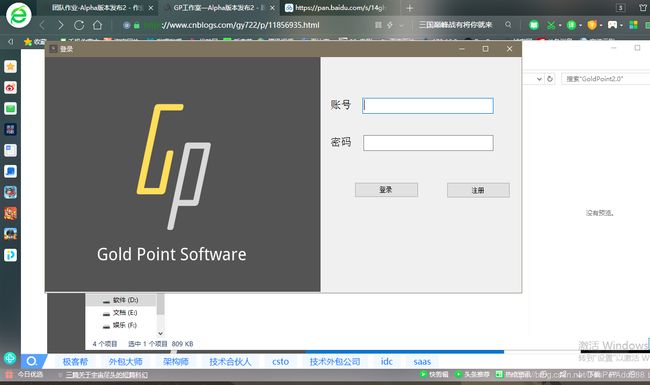Click the skin shirt icon at top right
Viewport: 650px width, 385px height.
(x=643, y=7)
